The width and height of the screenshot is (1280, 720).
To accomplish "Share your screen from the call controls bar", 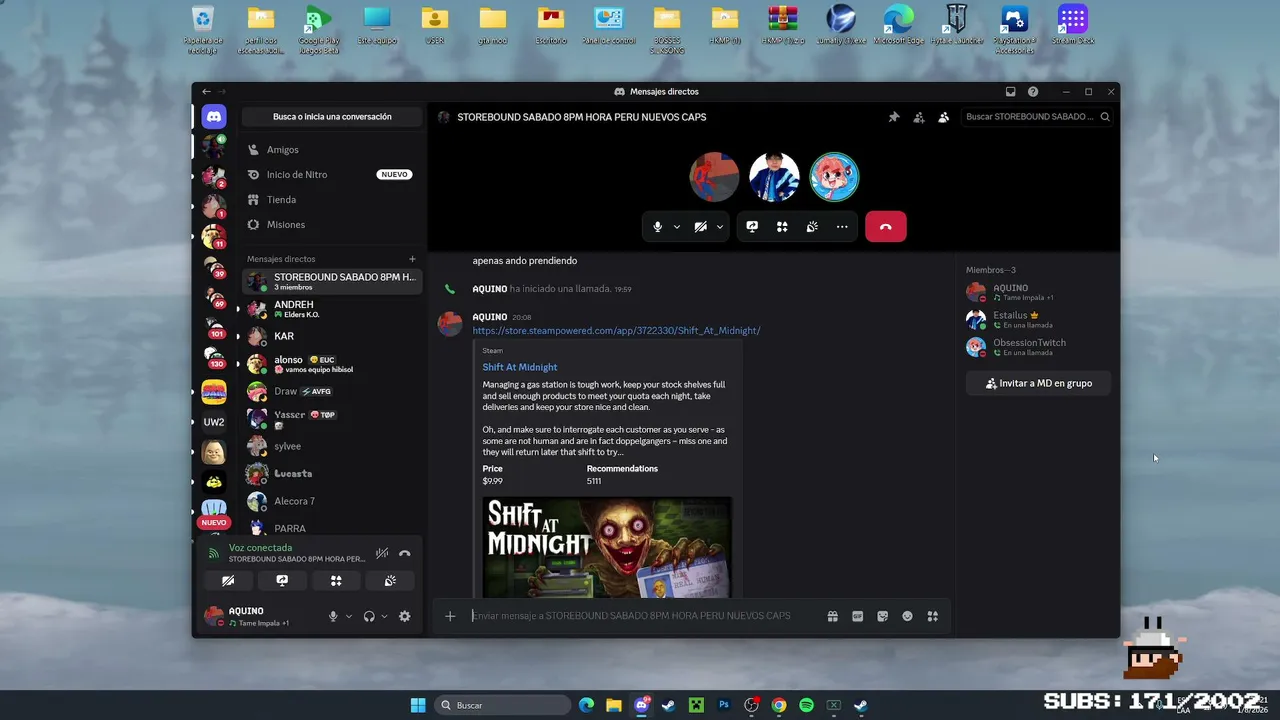I will [x=752, y=227].
